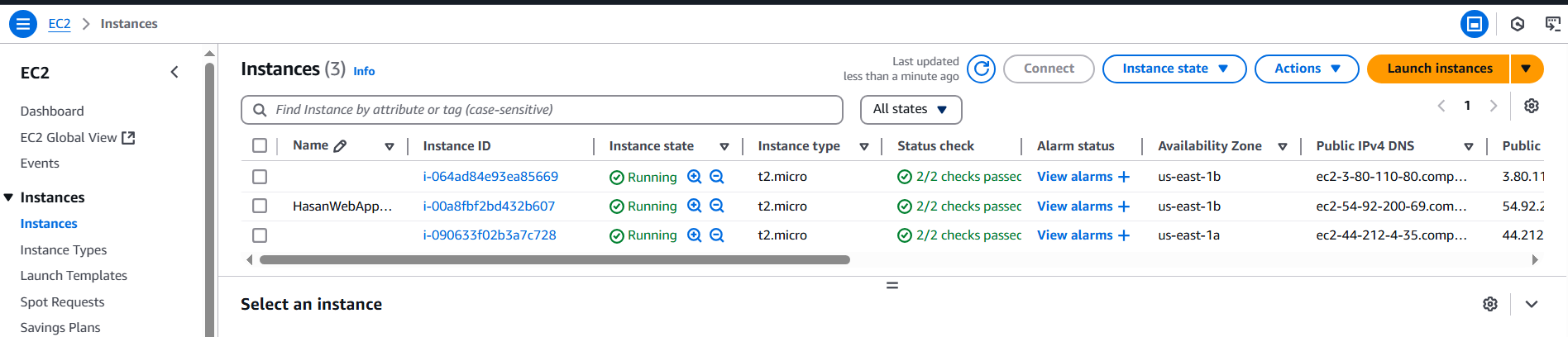
Task: Click the Launch instances button
Action: coord(1439,69)
